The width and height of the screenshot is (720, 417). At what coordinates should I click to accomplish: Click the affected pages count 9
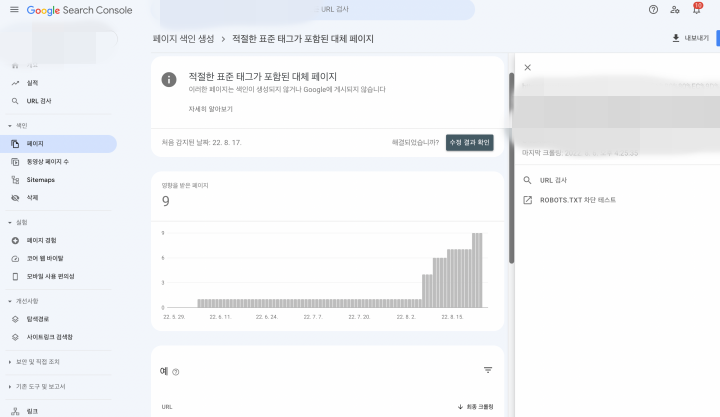click(x=166, y=201)
